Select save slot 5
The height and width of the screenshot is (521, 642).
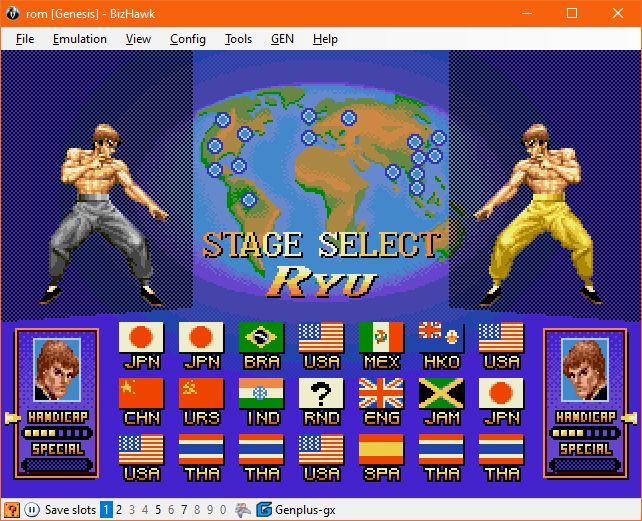pos(158,510)
